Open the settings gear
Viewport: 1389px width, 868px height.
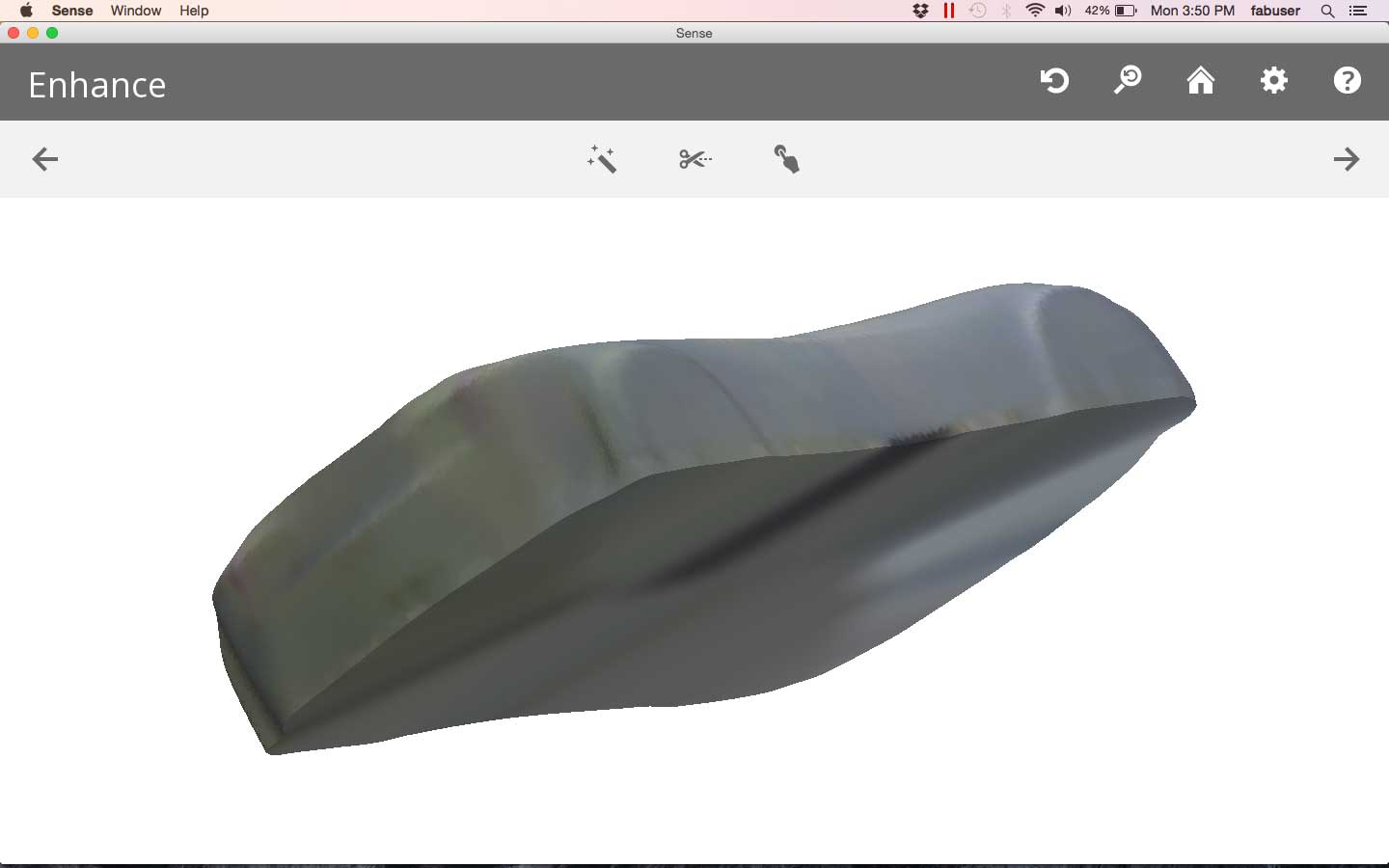[1274, 80]
